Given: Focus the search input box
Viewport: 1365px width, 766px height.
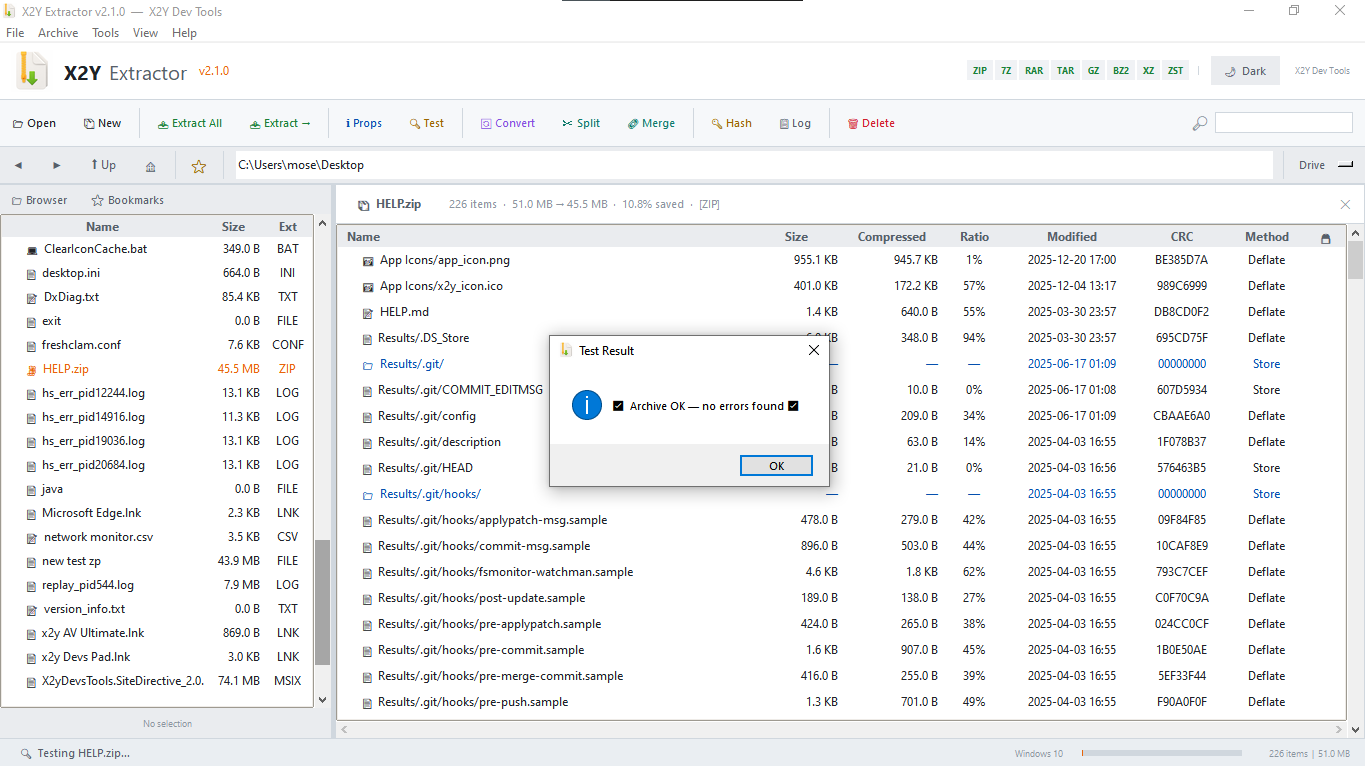Looking at the screenshot, I should pos(1283,123).
